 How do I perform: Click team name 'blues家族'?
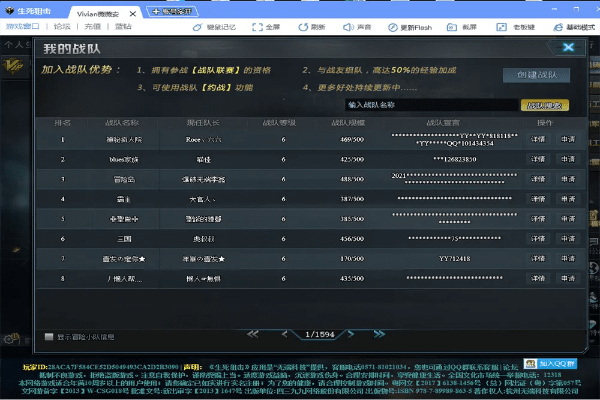pyautogui.click(x=124, y=160)
